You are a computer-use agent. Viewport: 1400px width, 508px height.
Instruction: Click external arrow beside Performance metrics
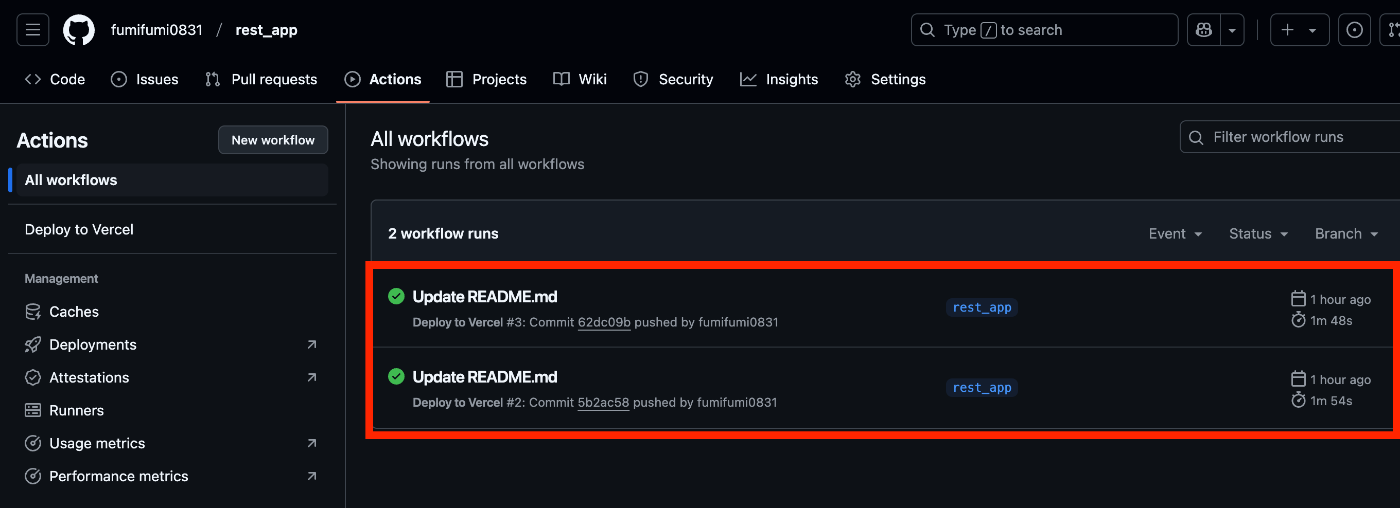click(x=312, y=476)
